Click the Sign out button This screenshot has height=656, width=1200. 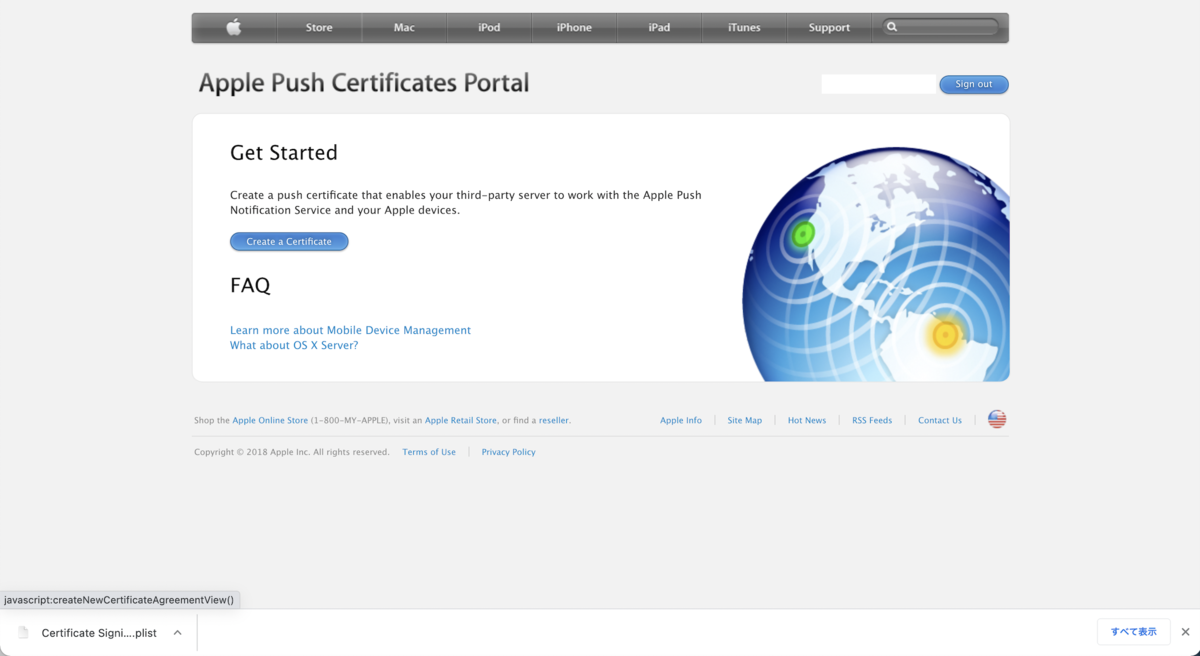coord(974,84)
